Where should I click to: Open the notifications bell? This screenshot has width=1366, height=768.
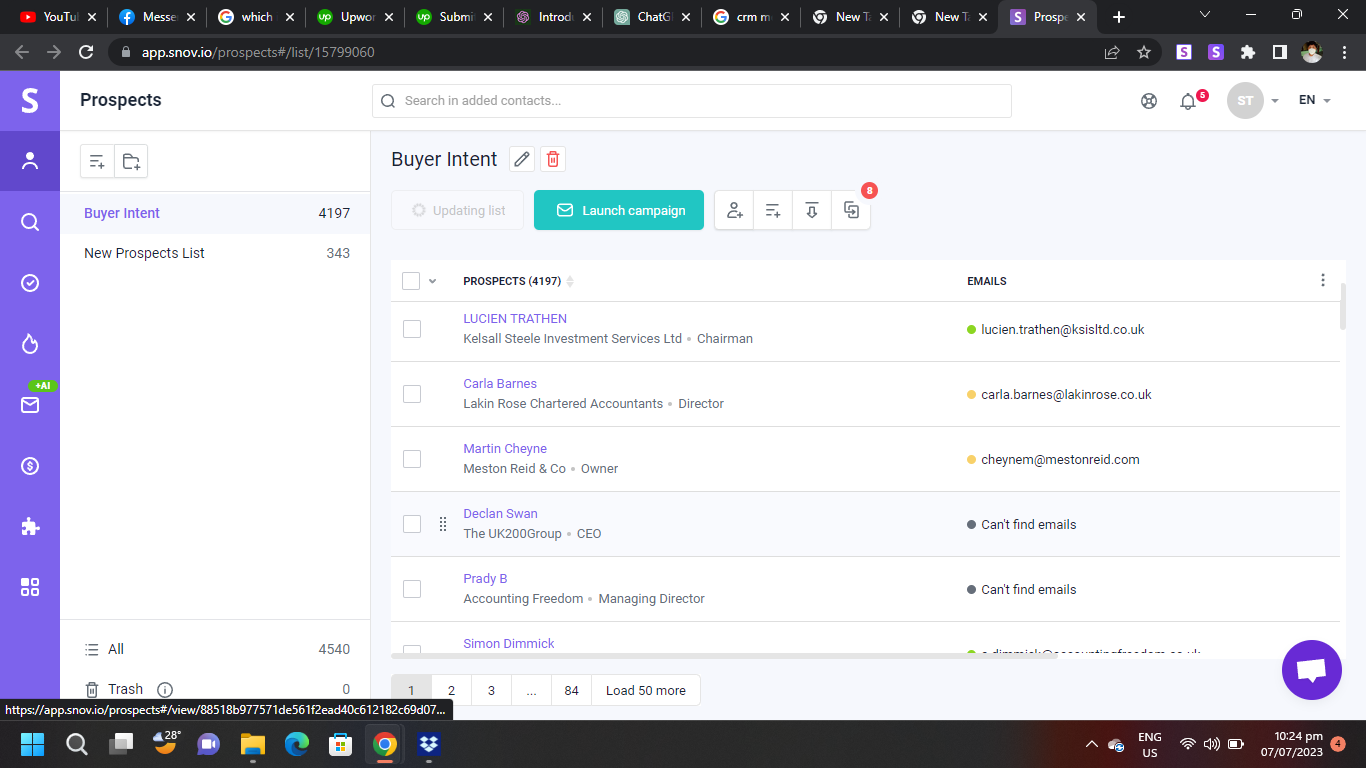coord(1188,101)
